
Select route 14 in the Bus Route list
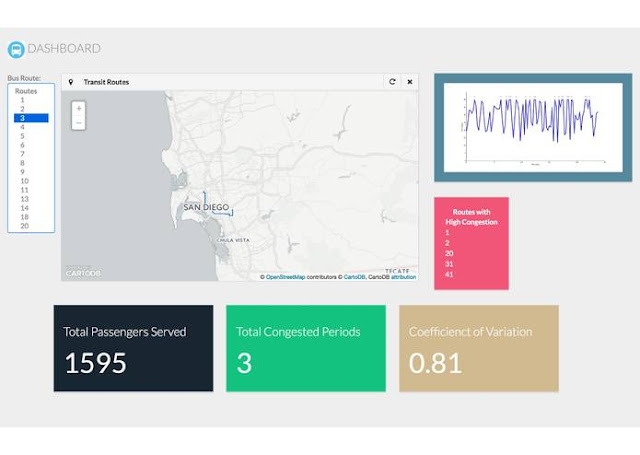(31, 208)
